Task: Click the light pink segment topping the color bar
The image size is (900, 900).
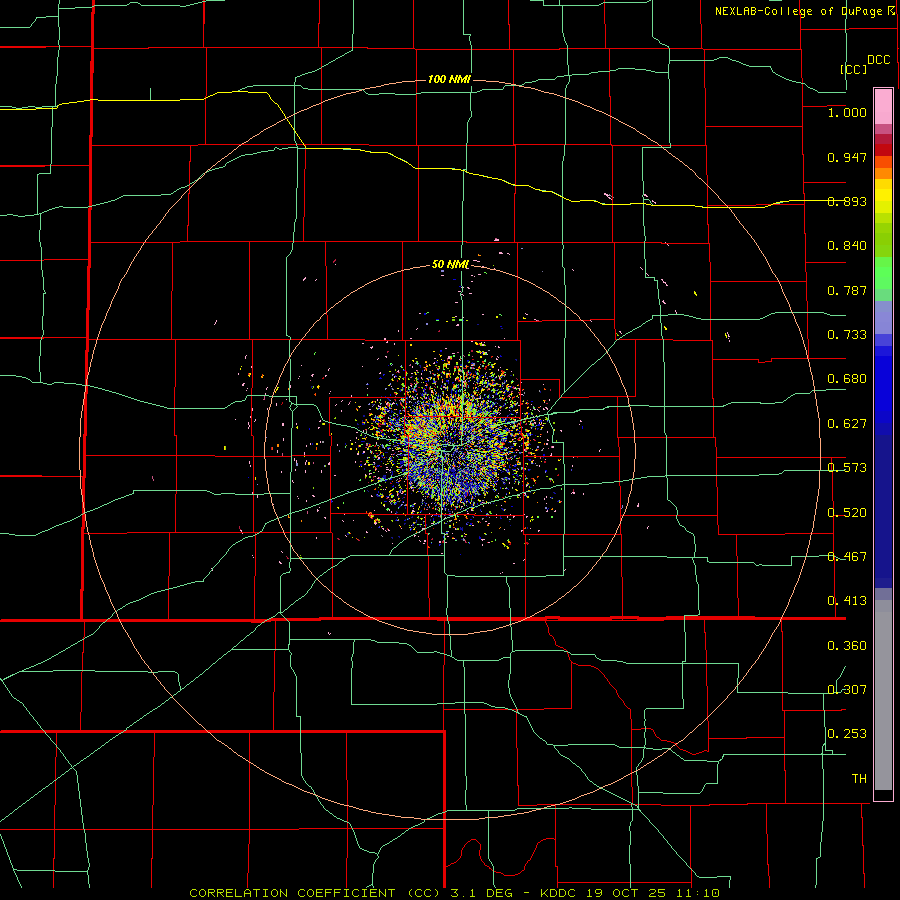Action: tap(883, 107)
